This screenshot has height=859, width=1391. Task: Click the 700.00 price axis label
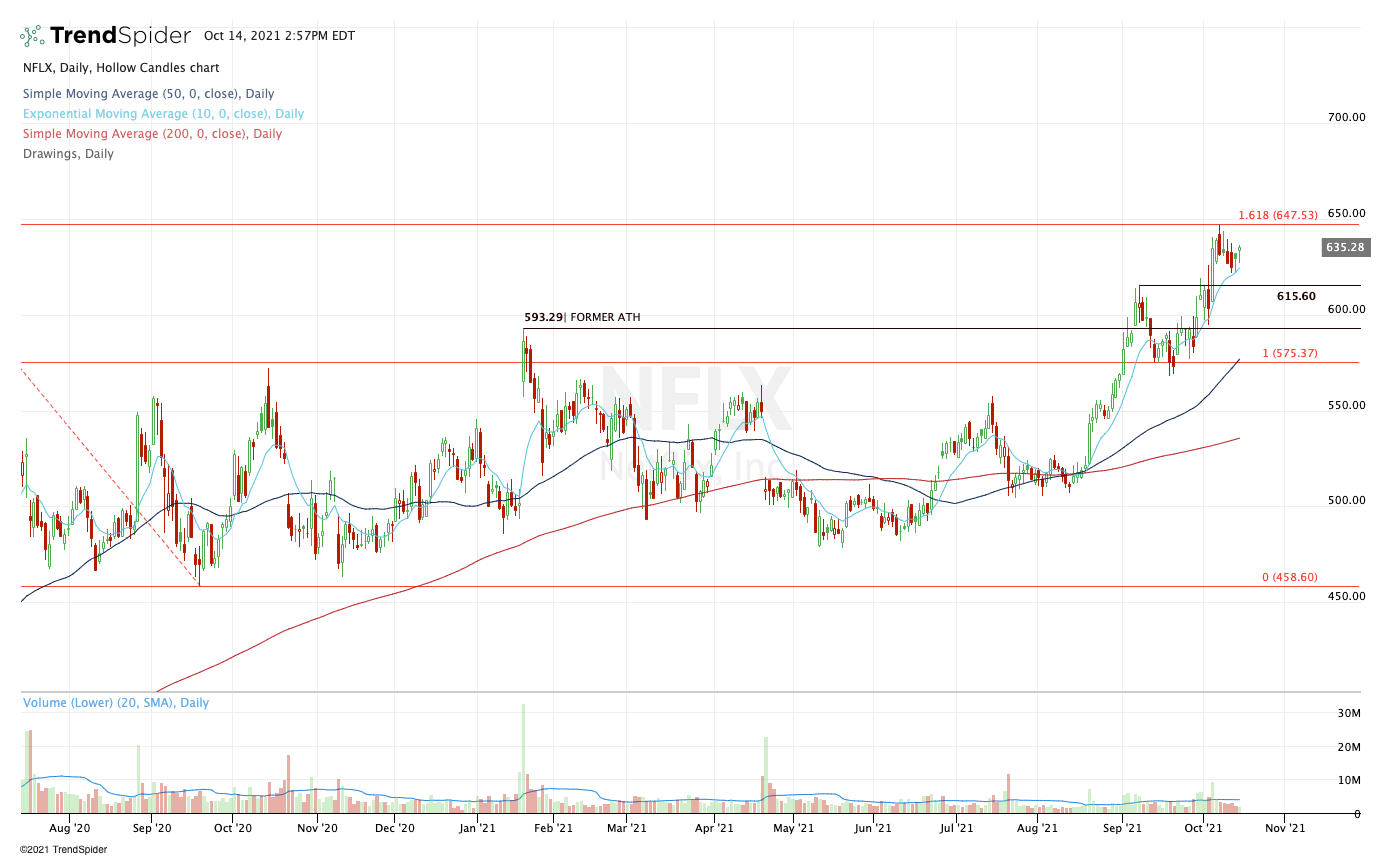pos(1346,117)
